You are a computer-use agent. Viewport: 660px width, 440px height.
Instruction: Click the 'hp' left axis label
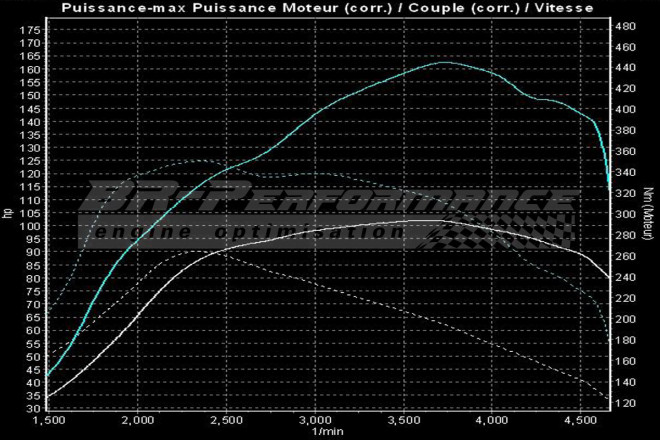[x=9, y=212]
